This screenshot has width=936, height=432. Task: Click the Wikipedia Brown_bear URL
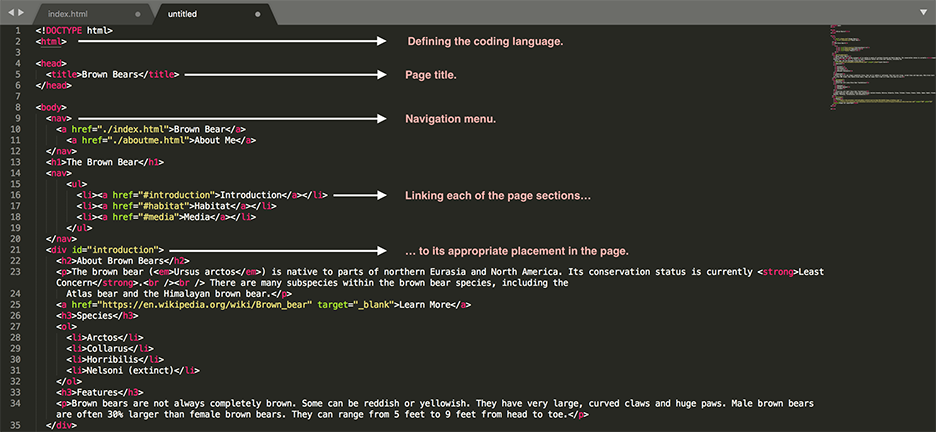[x=203, y=304]
